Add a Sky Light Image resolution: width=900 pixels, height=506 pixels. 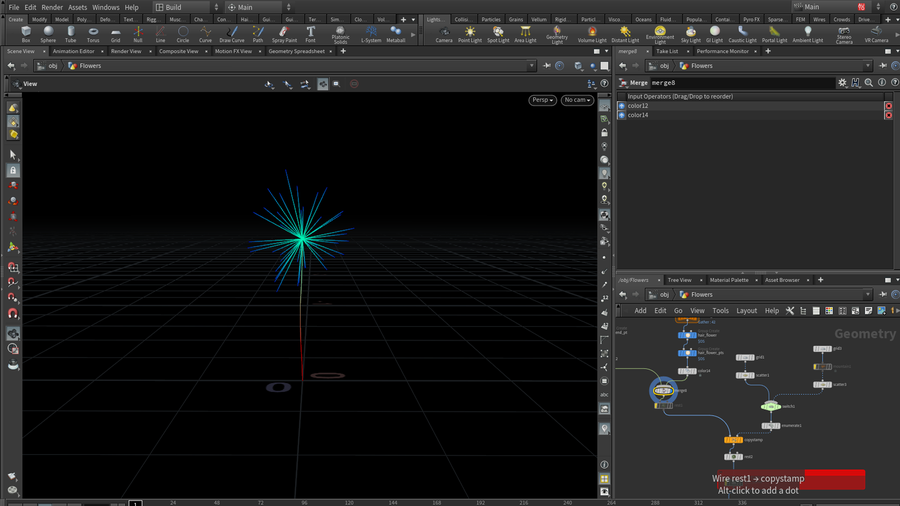690,34
